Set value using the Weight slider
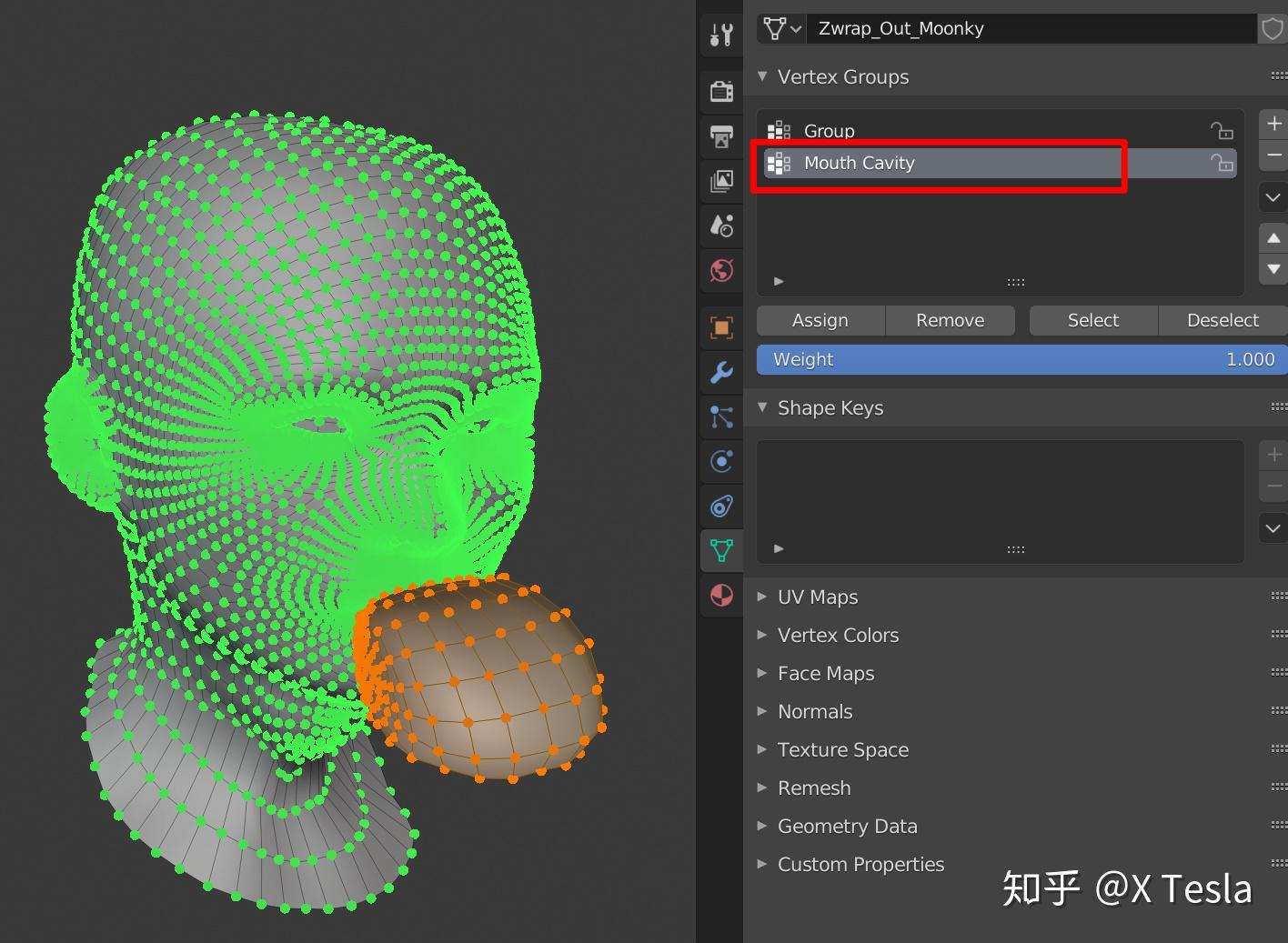The image size is (1288, 943). click(1021, 359)
